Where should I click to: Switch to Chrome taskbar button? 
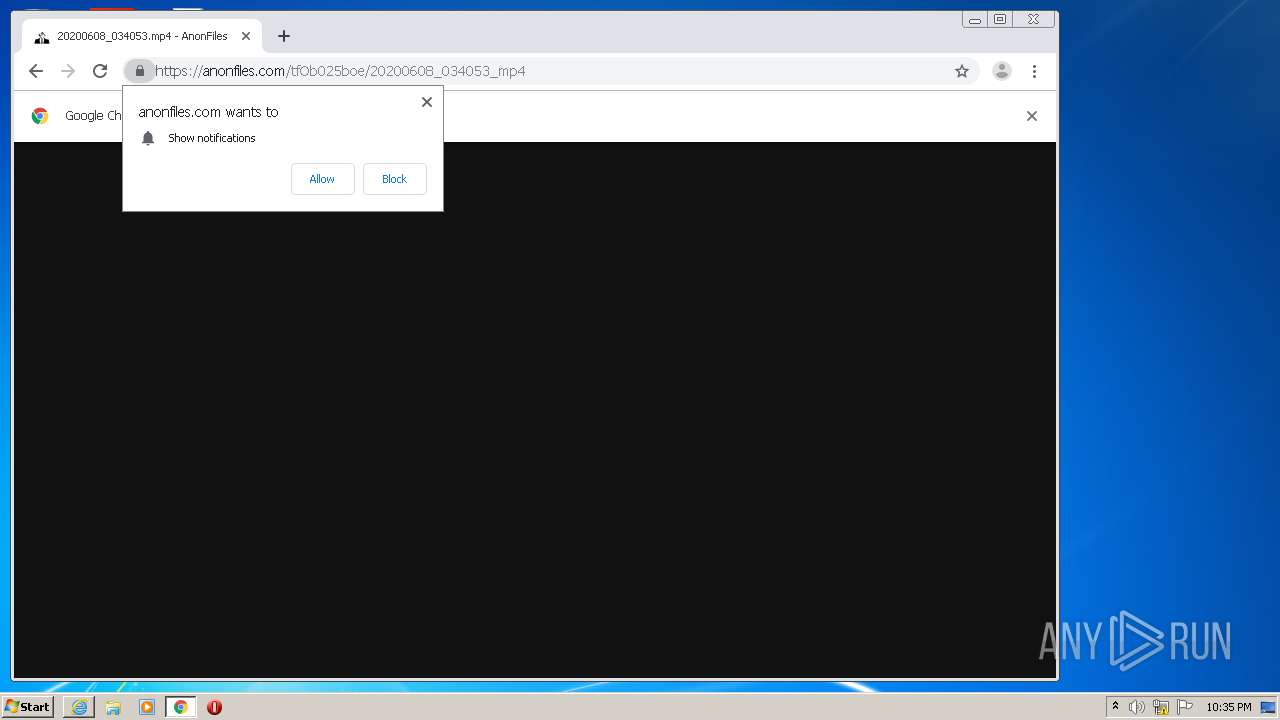pyautogui.click(x=180, y=707)
